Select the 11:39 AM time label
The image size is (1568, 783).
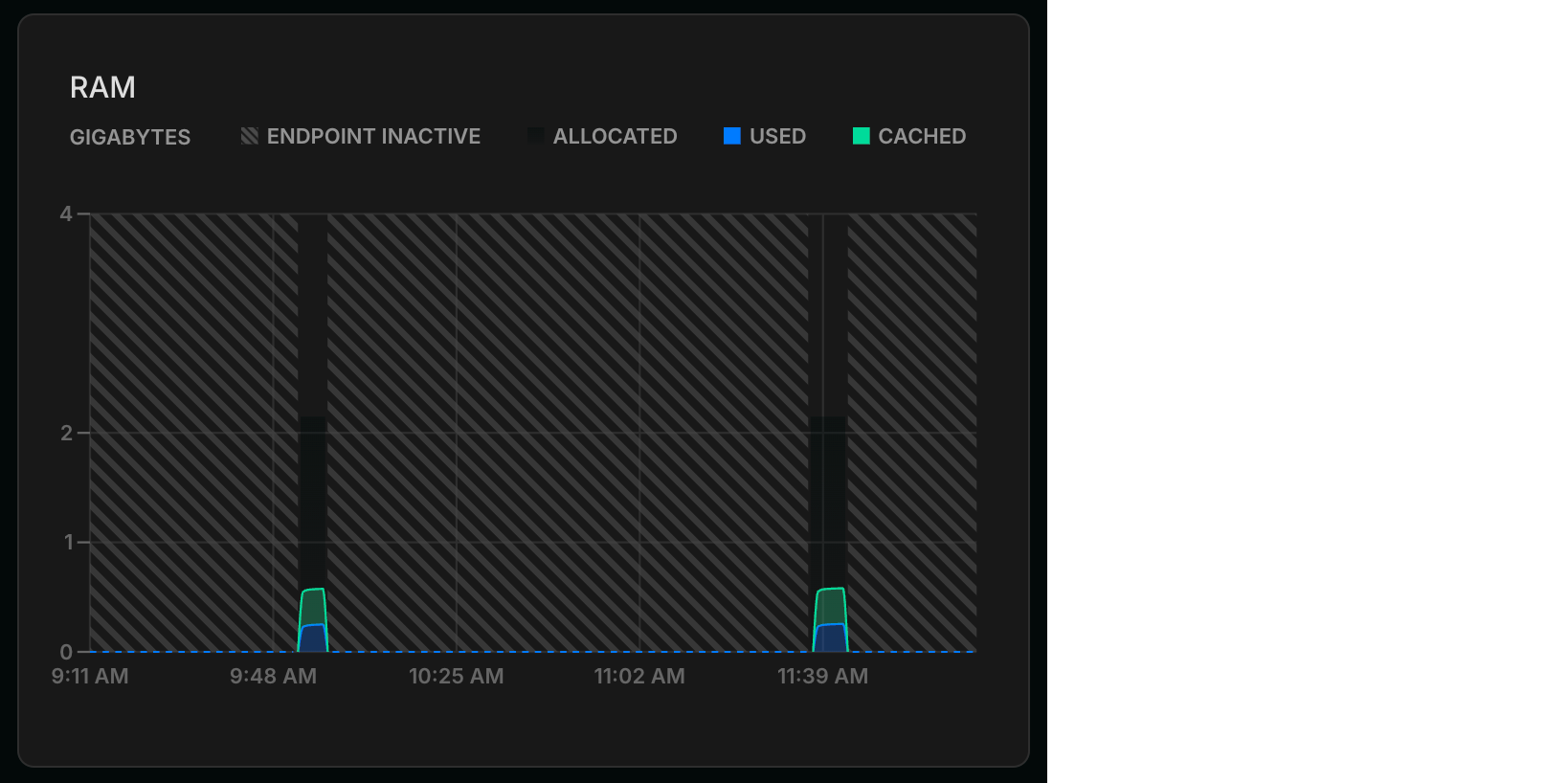822,676
